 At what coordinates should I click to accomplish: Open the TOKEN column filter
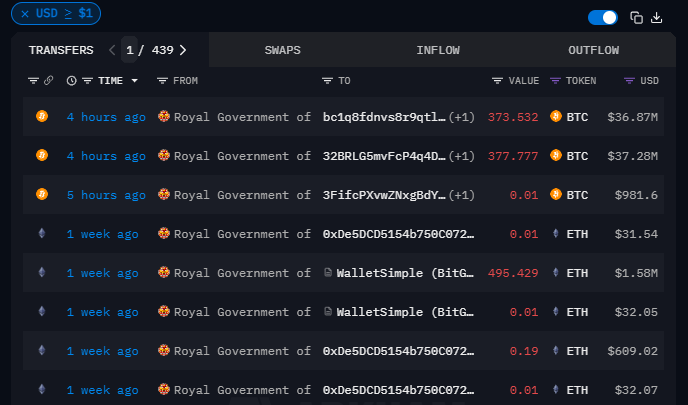point(555,81)
